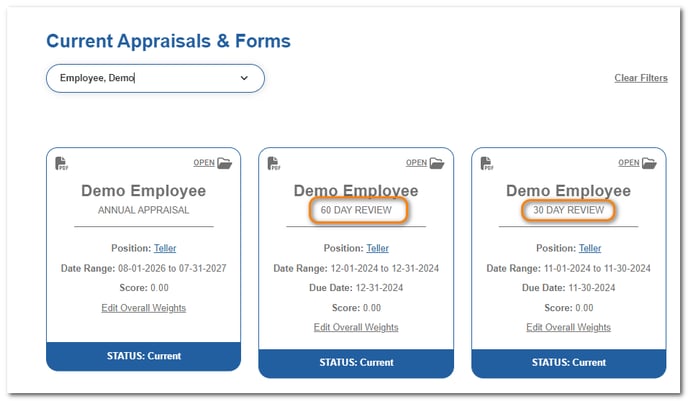Clear Filters link at top right

641,78
